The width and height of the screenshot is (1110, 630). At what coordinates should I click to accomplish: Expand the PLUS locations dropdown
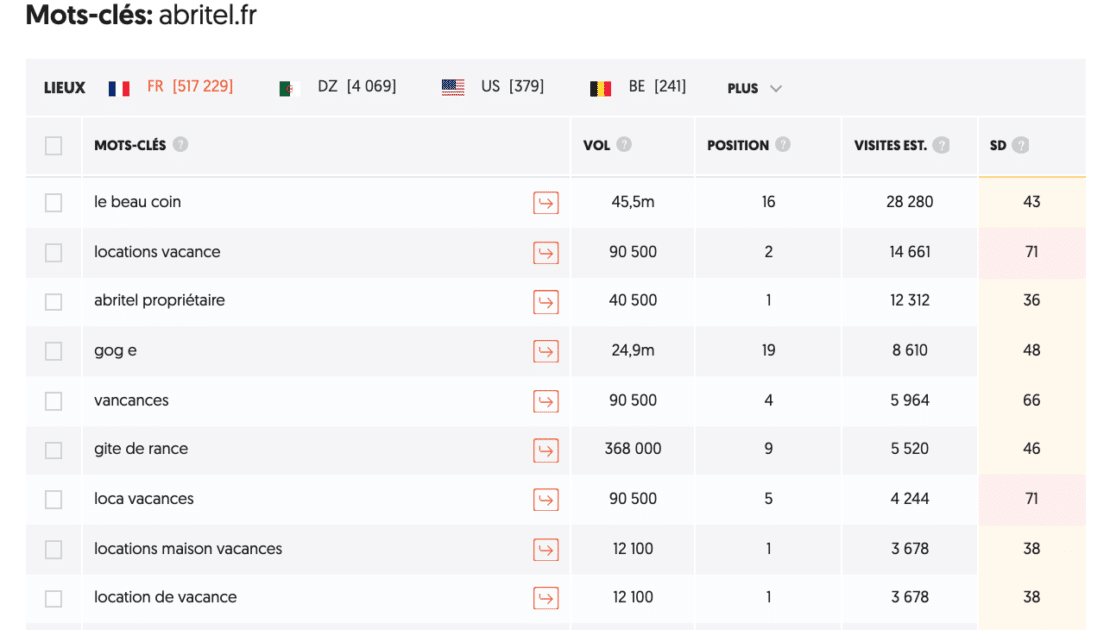pyautogui.click(x=754, y=88)
